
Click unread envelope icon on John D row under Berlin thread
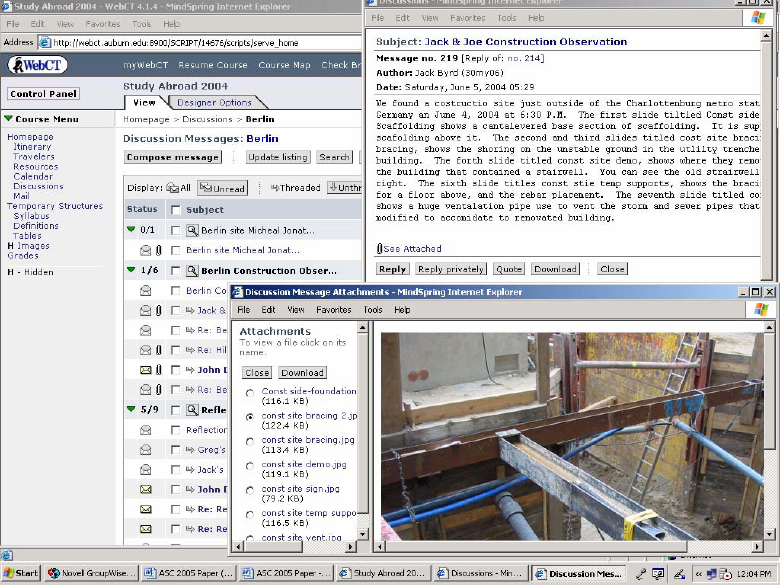145,370
